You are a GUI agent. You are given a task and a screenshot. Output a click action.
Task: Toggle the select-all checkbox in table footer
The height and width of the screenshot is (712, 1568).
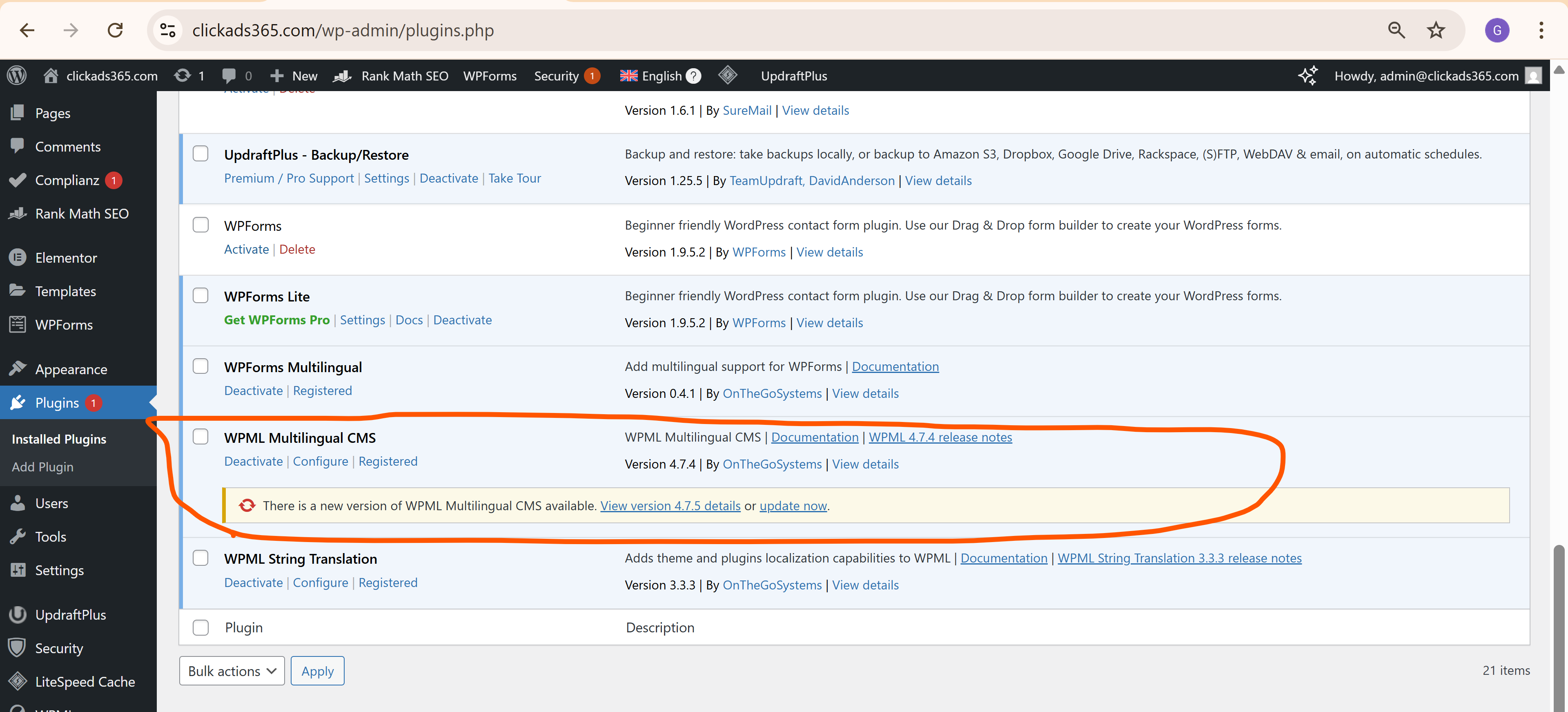coord(200,627)
